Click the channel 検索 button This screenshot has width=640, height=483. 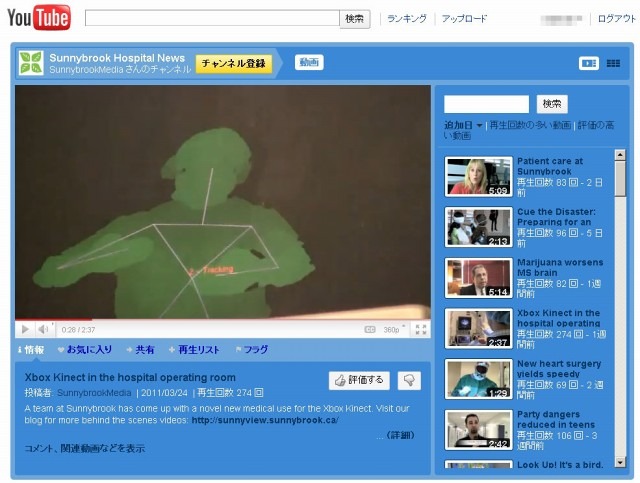pyautogui.click(x=552, y=104)
